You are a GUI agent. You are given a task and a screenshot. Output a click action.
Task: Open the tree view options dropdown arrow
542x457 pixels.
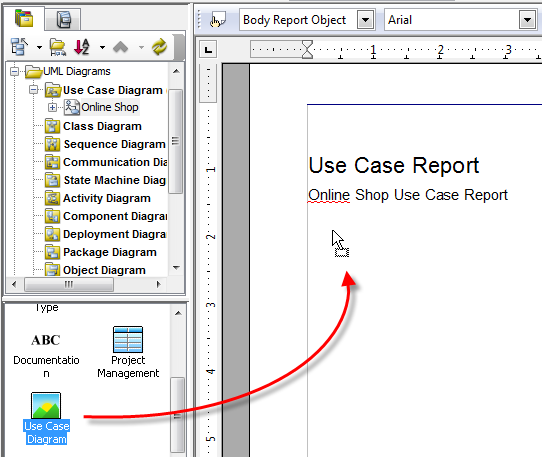[x=39, y=47]
